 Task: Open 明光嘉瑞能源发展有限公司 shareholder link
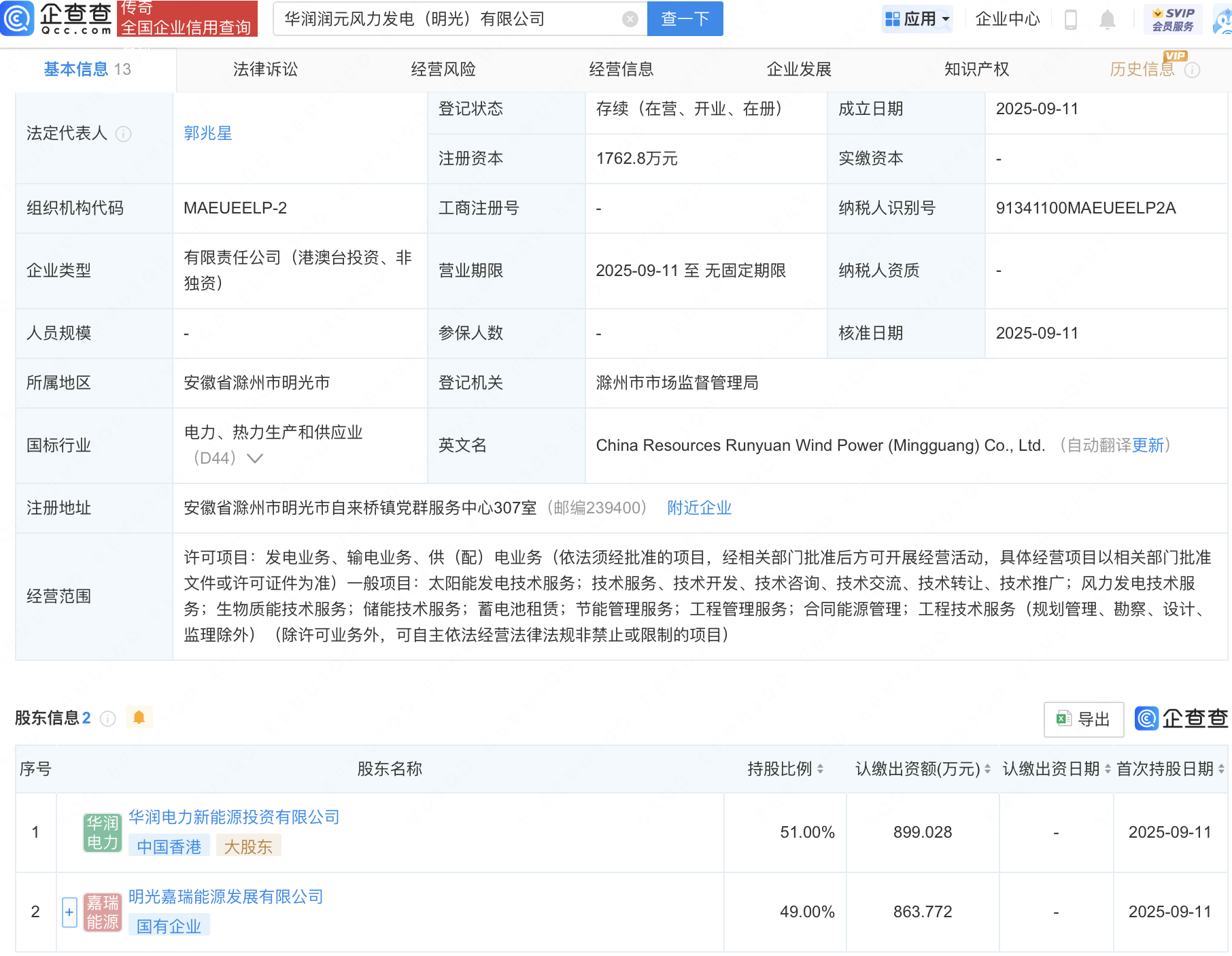(x=226, y=897)
